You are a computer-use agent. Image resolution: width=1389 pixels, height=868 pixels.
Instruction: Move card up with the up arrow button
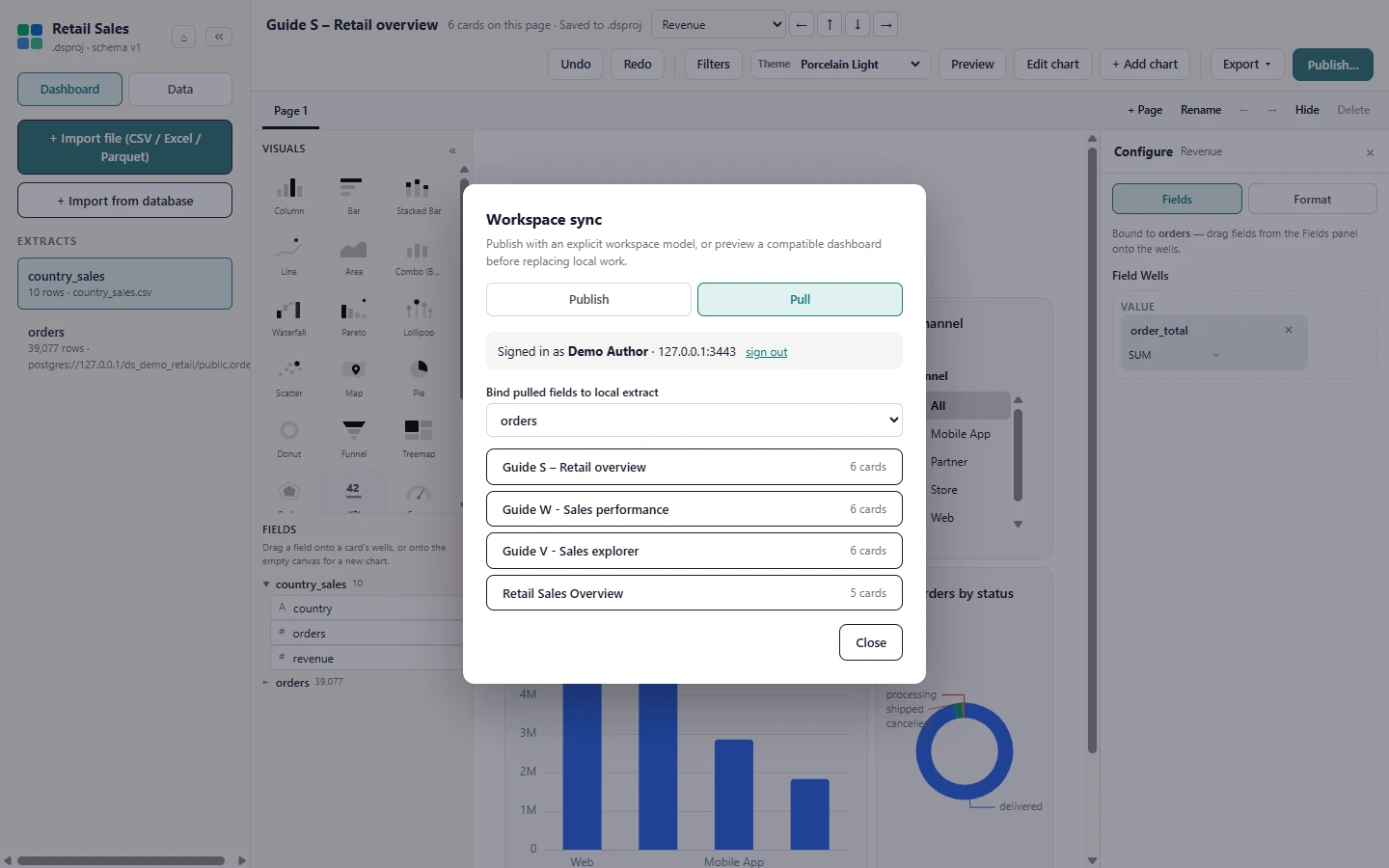[x=830, y=25]
